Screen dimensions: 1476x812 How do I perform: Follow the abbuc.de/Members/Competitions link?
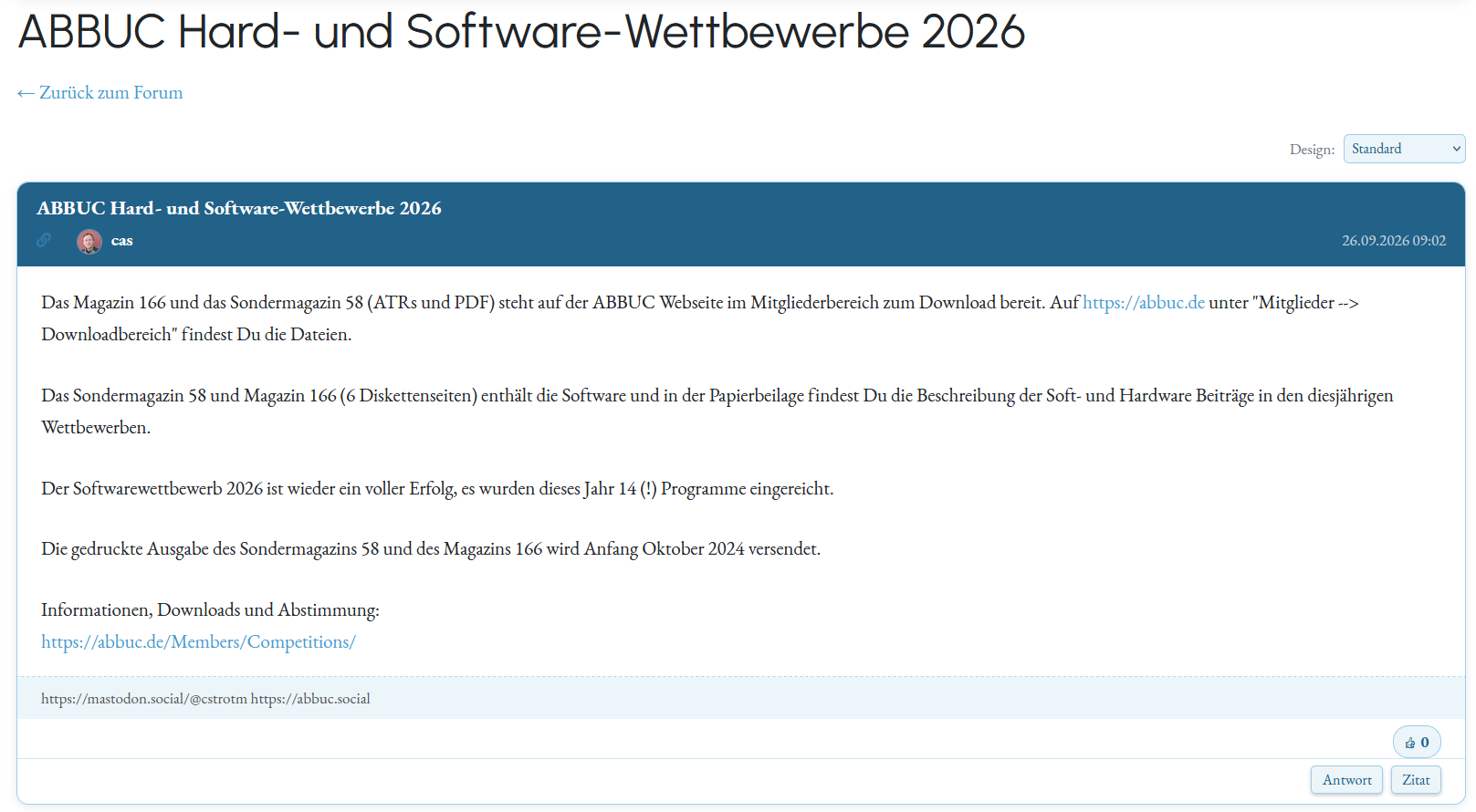(x=198, y=642)
